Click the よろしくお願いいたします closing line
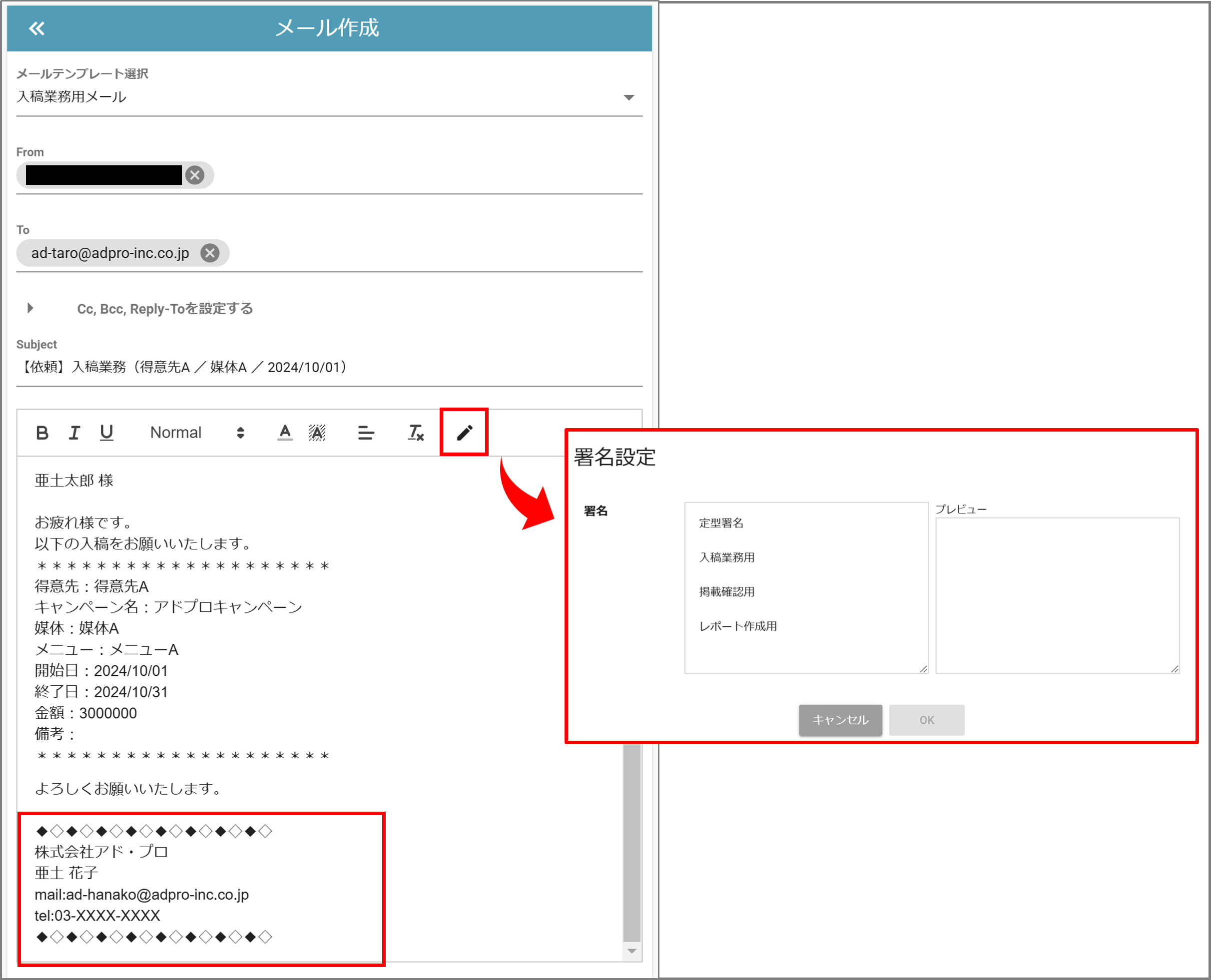 [128, 789]
